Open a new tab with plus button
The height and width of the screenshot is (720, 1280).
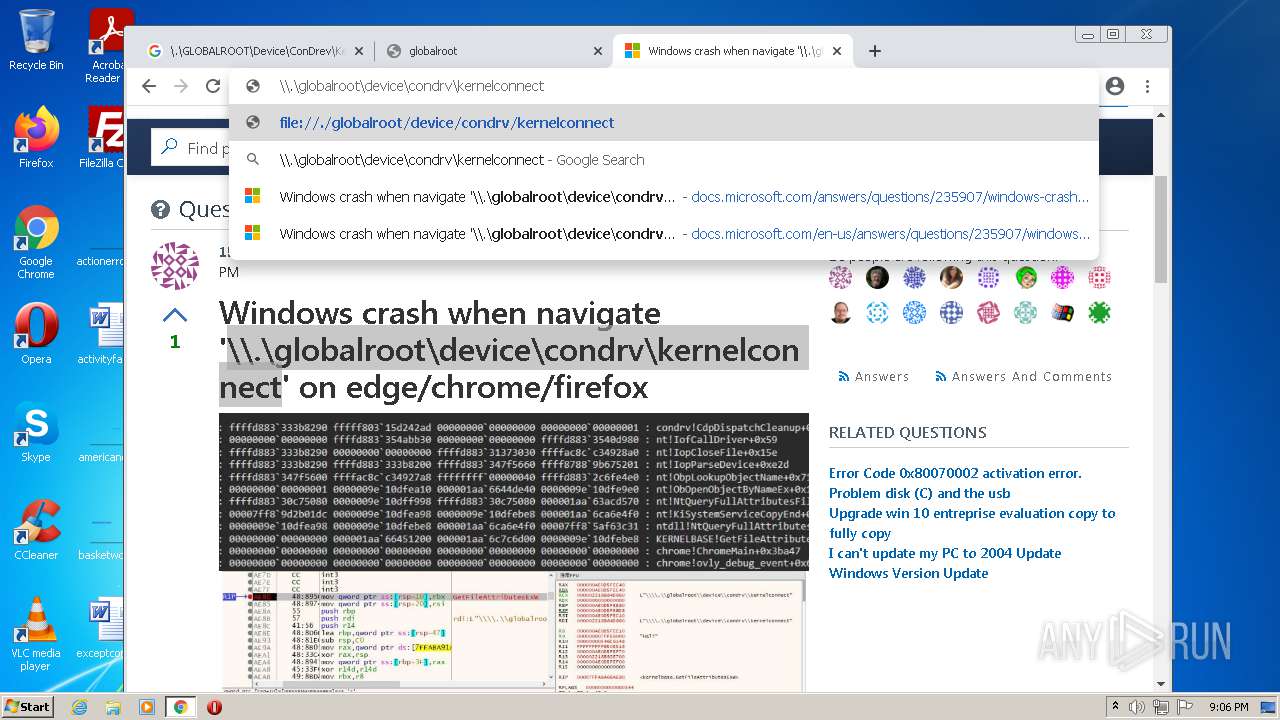point(874,51)
